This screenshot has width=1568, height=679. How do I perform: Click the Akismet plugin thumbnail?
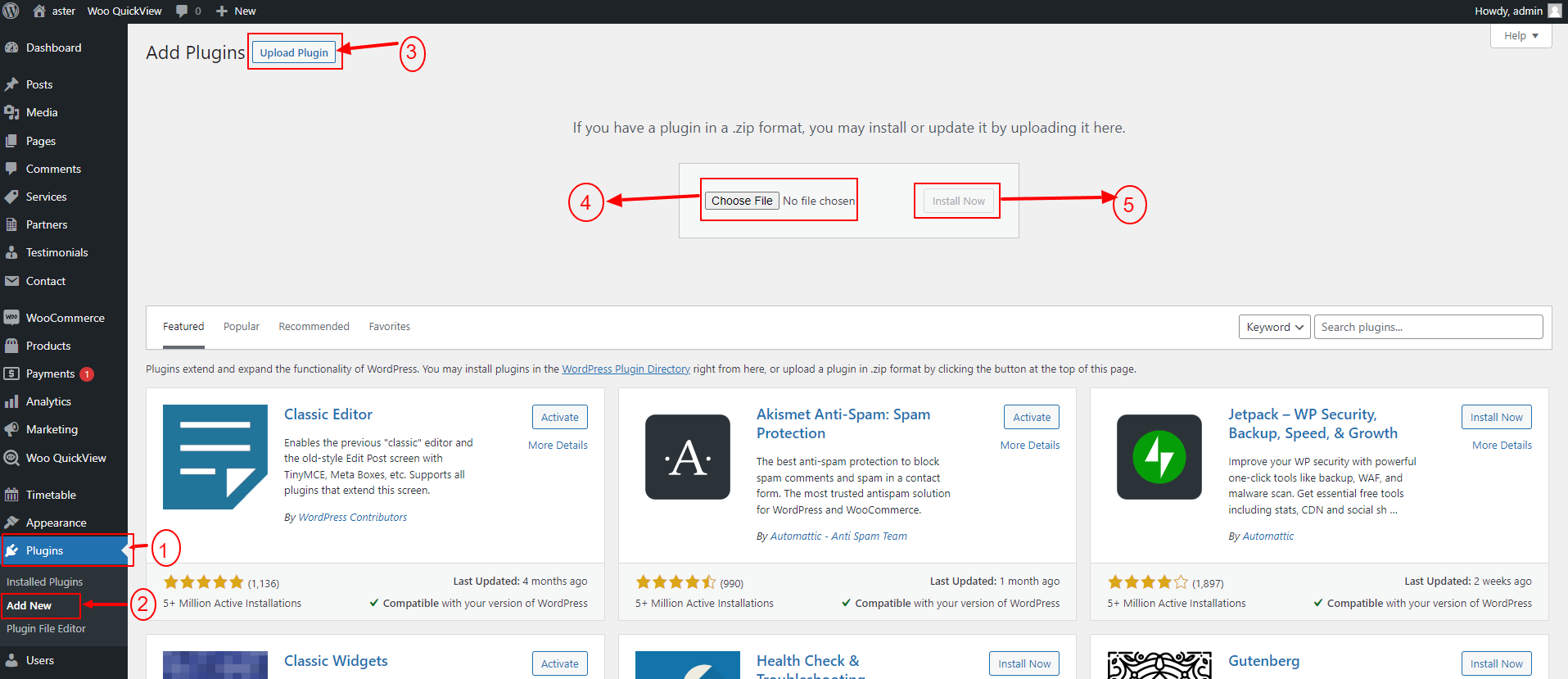688,457
